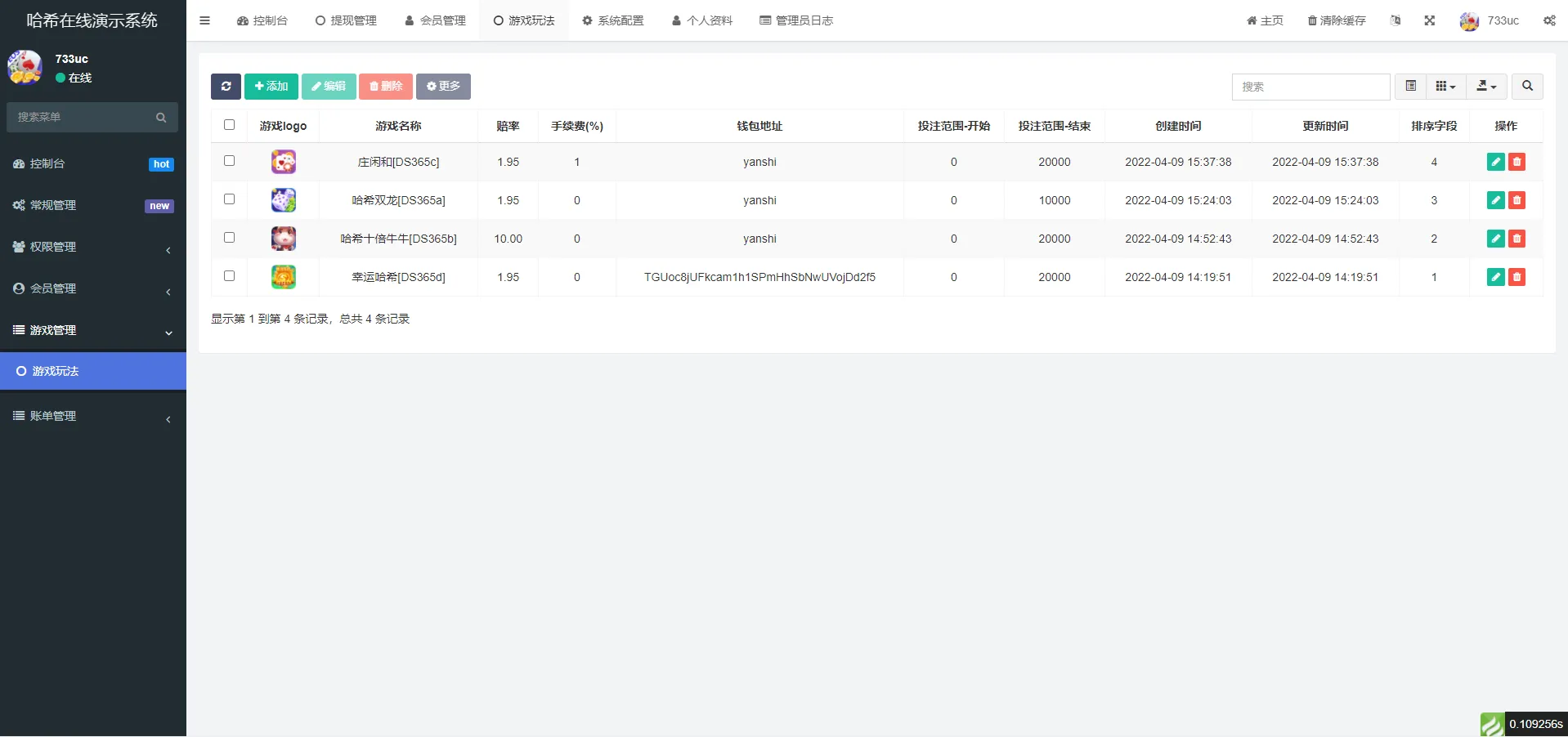Open 控制台 tab in top navigation
Screen dimensions: 1568x737
tap(262, 20)
